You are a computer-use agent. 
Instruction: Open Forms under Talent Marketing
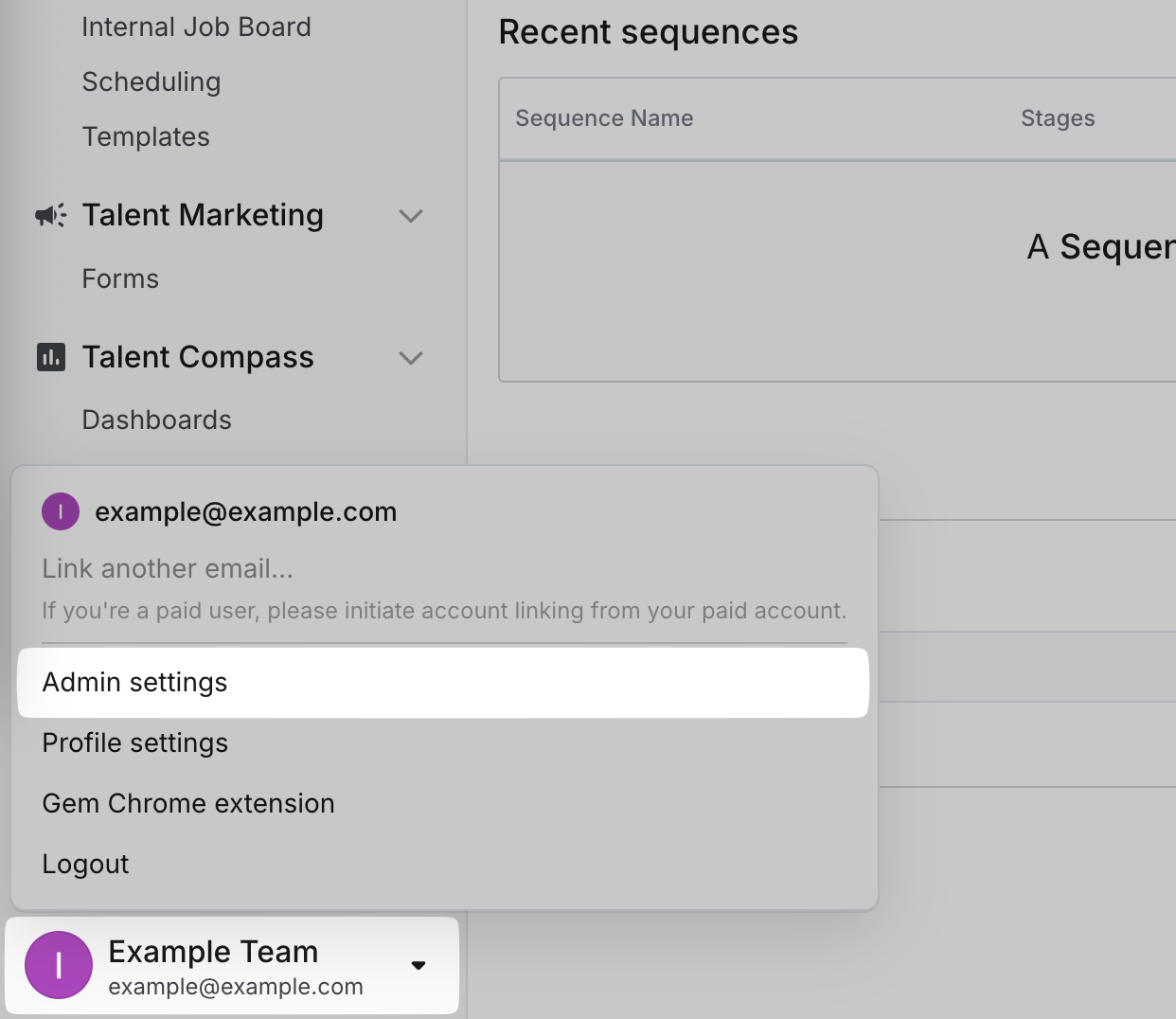click(x=120, y=279)
